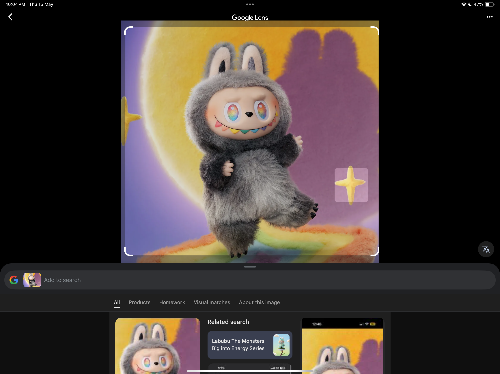This screenshot has width=500, height=374.
Task: Click the Google Lens title text
Action: click(250, 17)
